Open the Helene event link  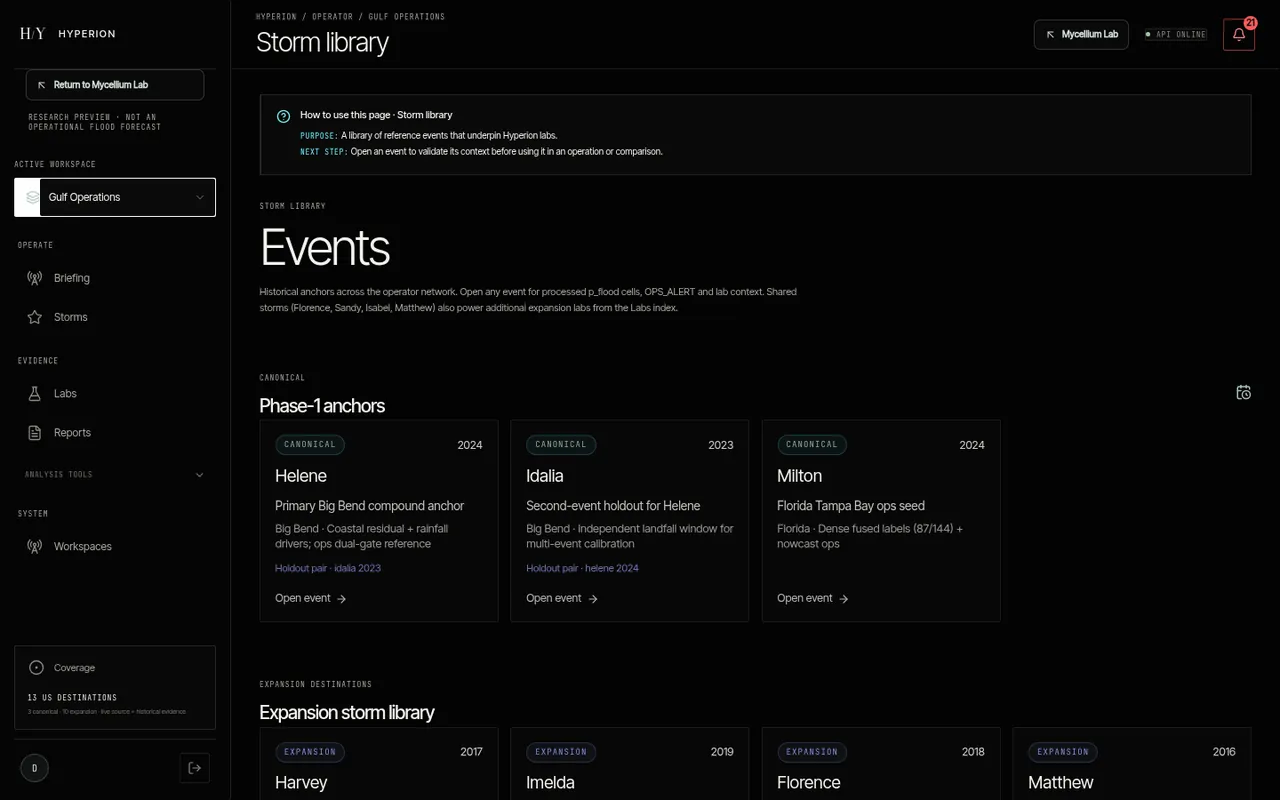click(311, 598)
